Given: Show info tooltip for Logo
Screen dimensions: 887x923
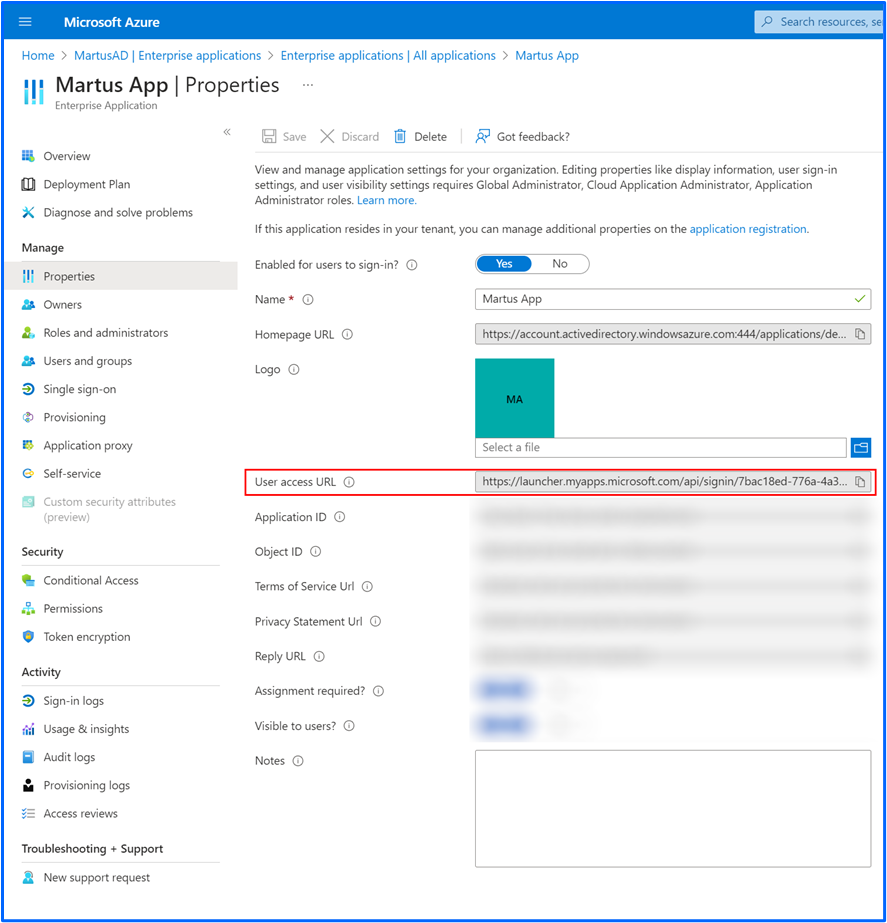Looking at the screenshot, I should coord(294,370).
